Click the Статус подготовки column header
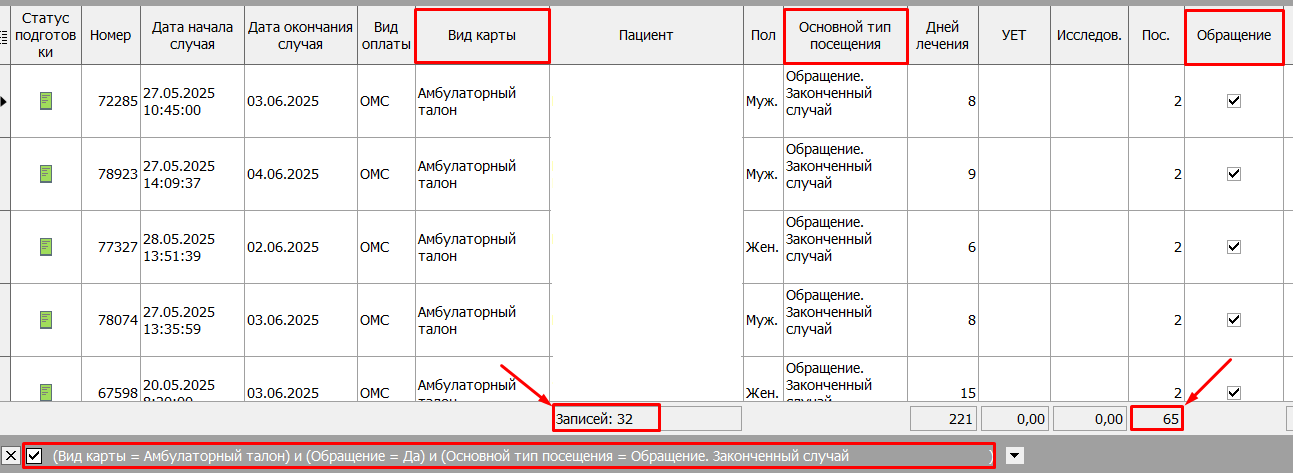 point(46,35)
